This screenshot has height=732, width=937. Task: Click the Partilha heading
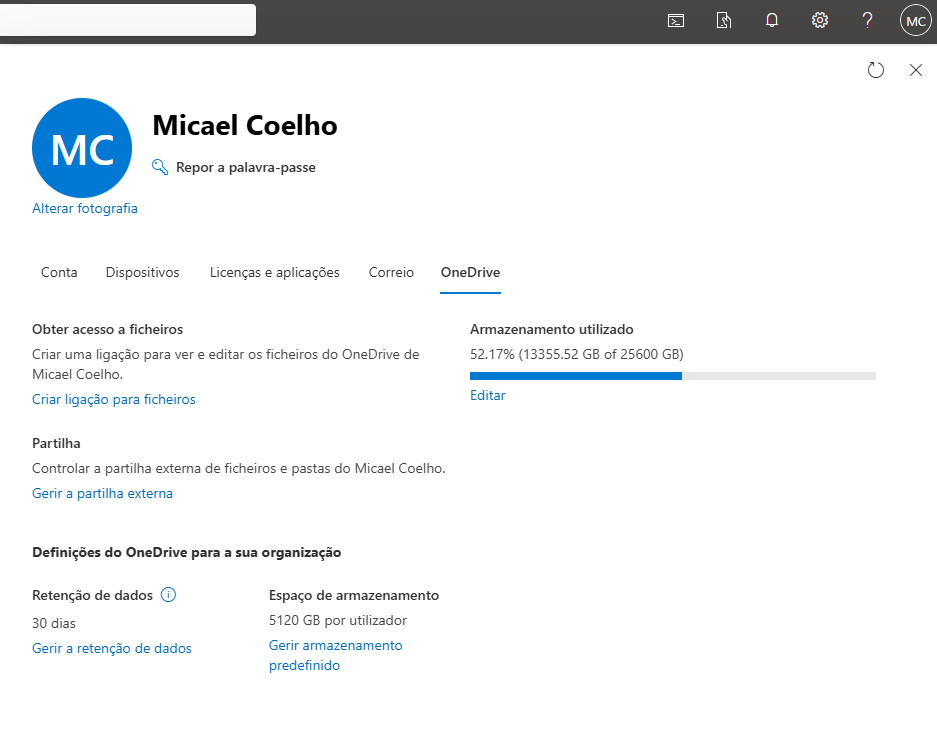pyautogui.click(x=56, y=443)
